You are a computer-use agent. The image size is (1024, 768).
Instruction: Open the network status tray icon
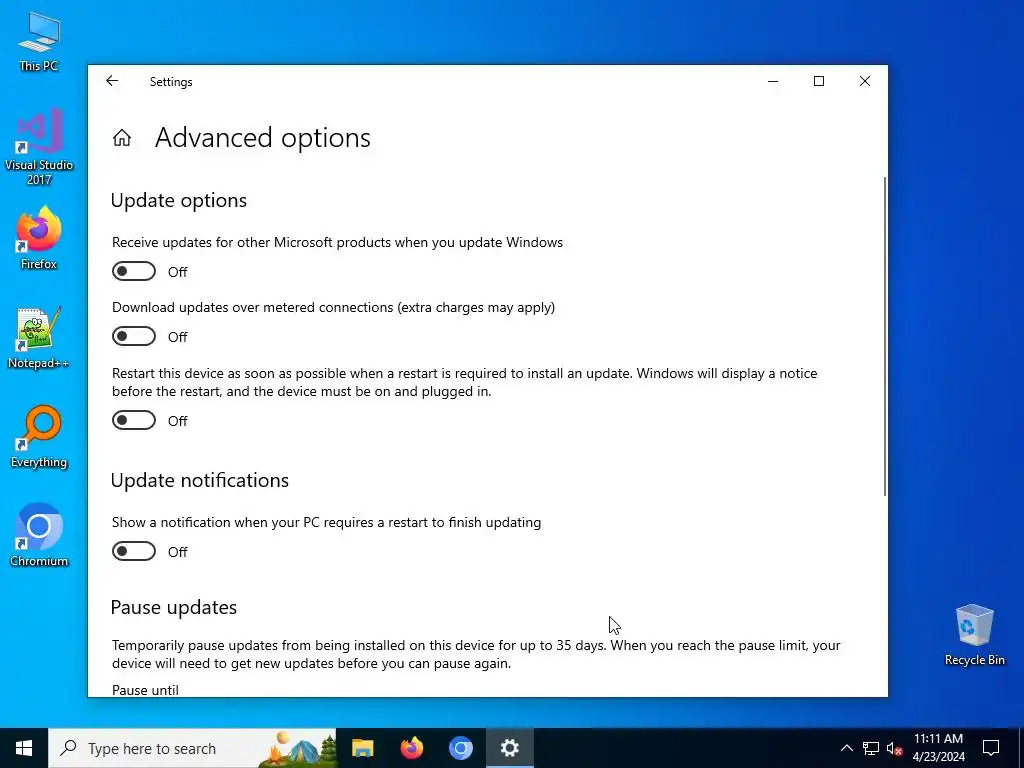[871, 748]
